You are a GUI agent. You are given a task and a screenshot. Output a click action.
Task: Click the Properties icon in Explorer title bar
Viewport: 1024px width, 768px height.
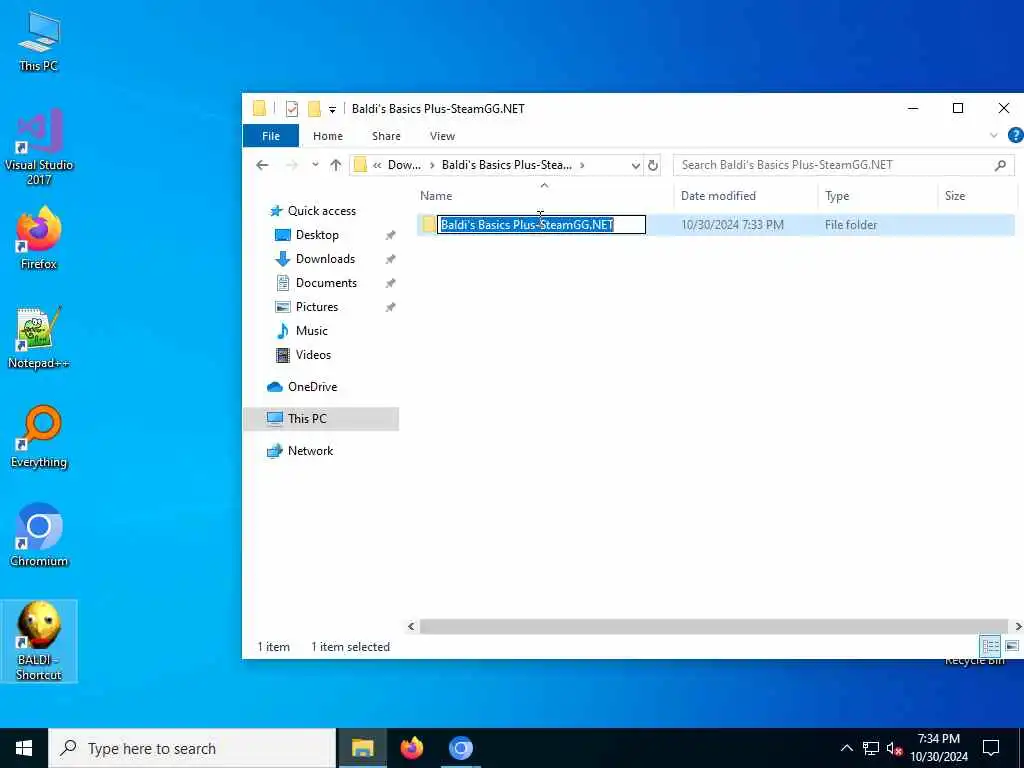(x=292, y=108)
